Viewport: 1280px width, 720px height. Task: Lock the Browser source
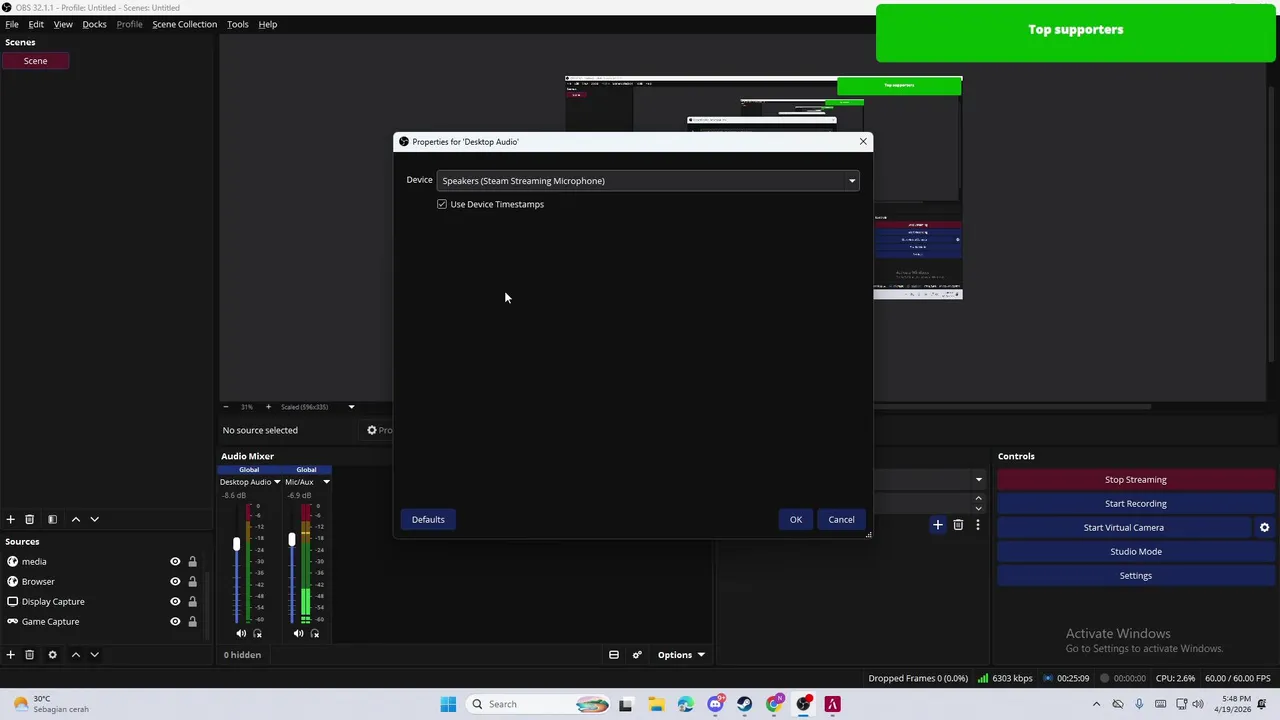coord(192,581)
